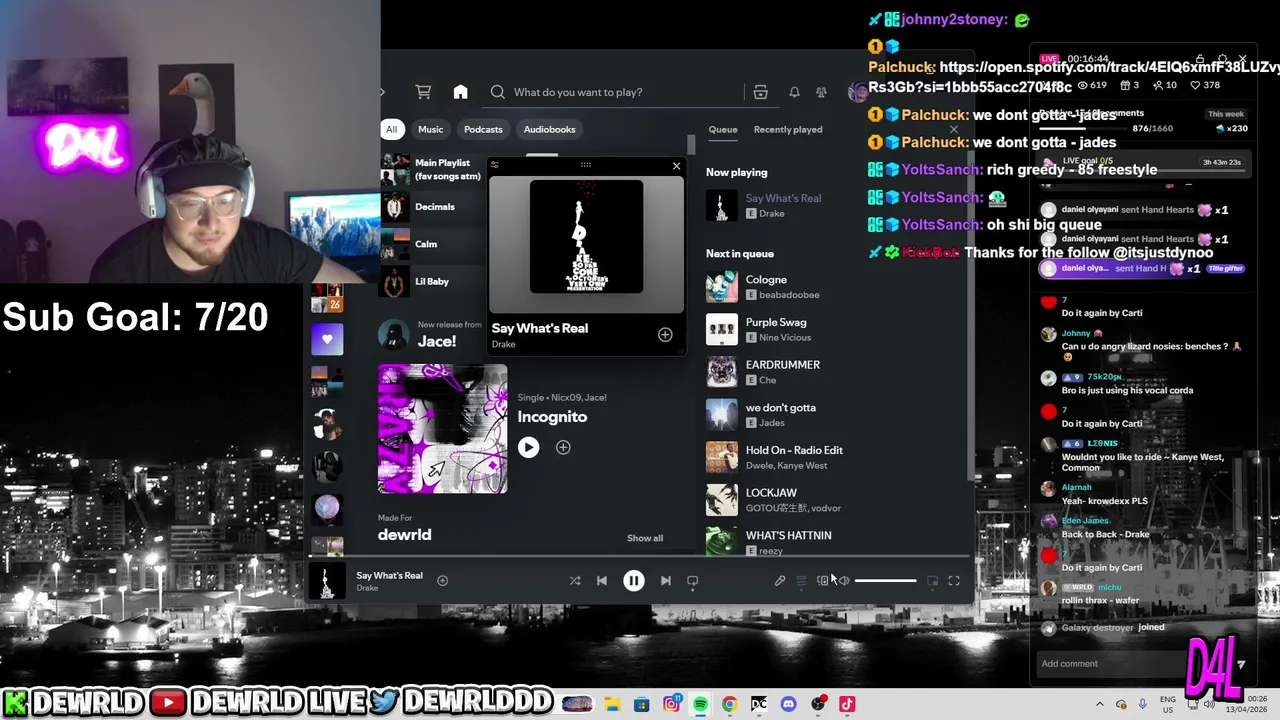The width and height of the screenshot is (1280, 720).
Task: Open the Decimals playlist
Action: [x=433, y=207]
